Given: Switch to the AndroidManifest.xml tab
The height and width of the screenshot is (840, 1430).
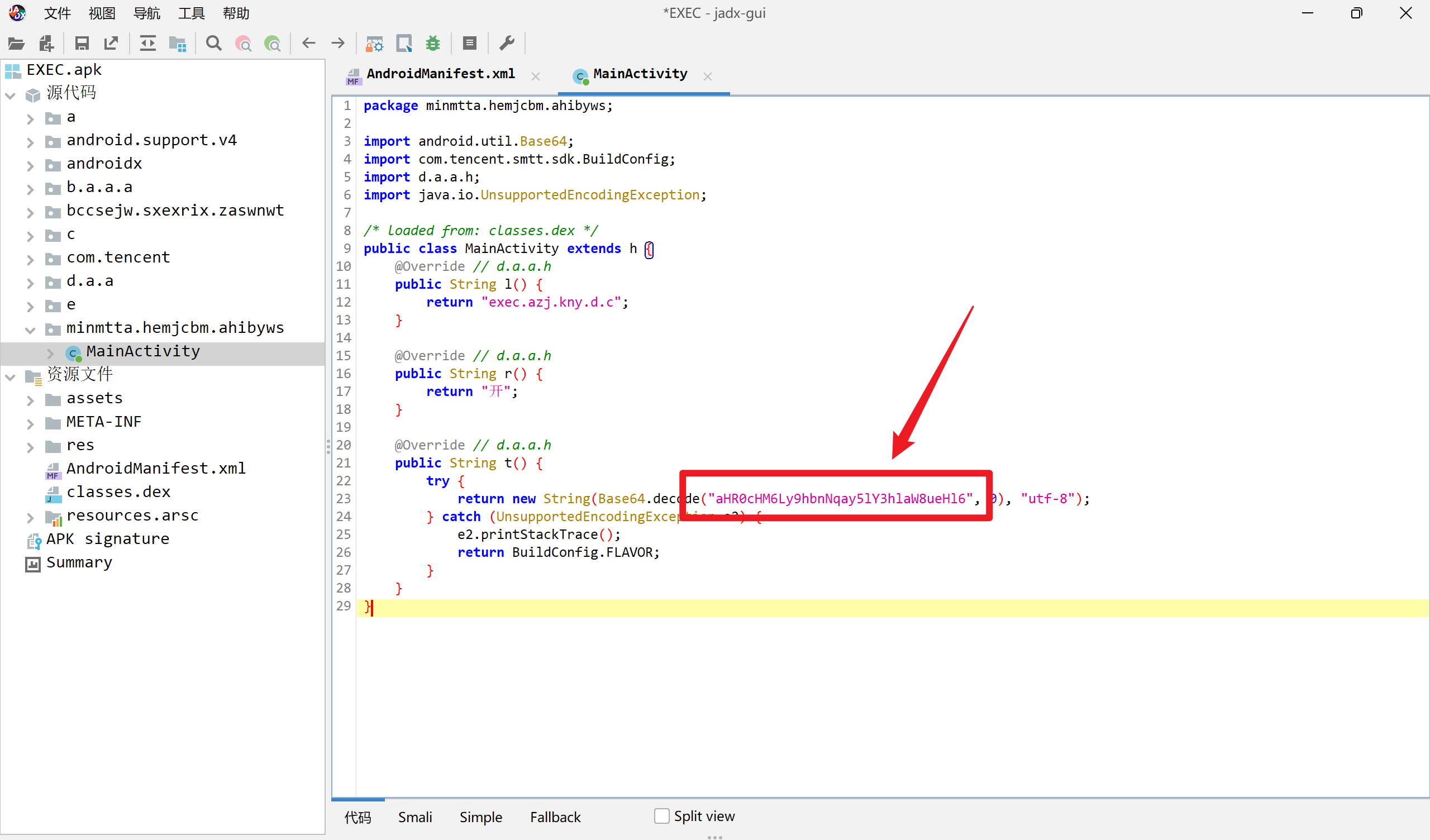Looking at the screenshot, I should coord(440,74).
